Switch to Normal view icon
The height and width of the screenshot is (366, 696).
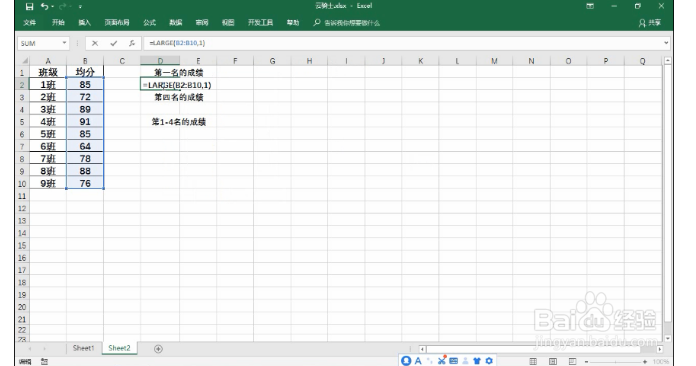click(x=533, y=361)
